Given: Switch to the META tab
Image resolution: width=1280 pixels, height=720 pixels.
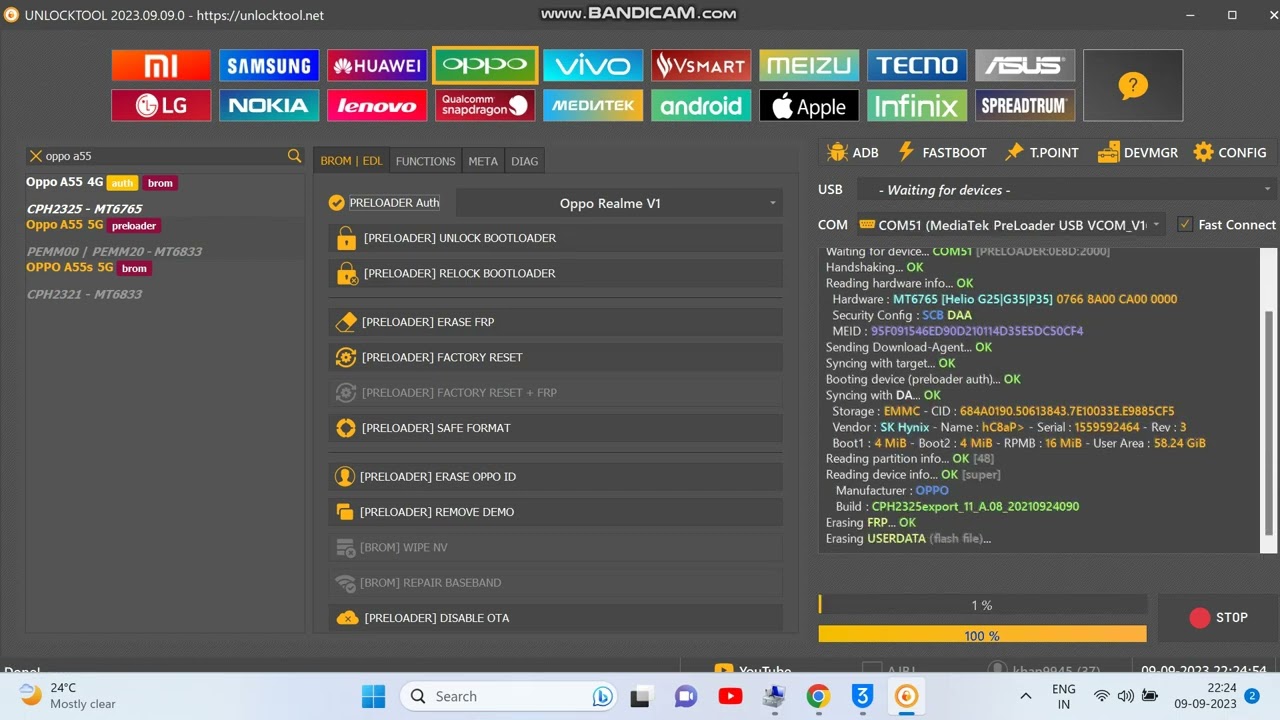Looking at the screenshot, I should click(483, 161).
